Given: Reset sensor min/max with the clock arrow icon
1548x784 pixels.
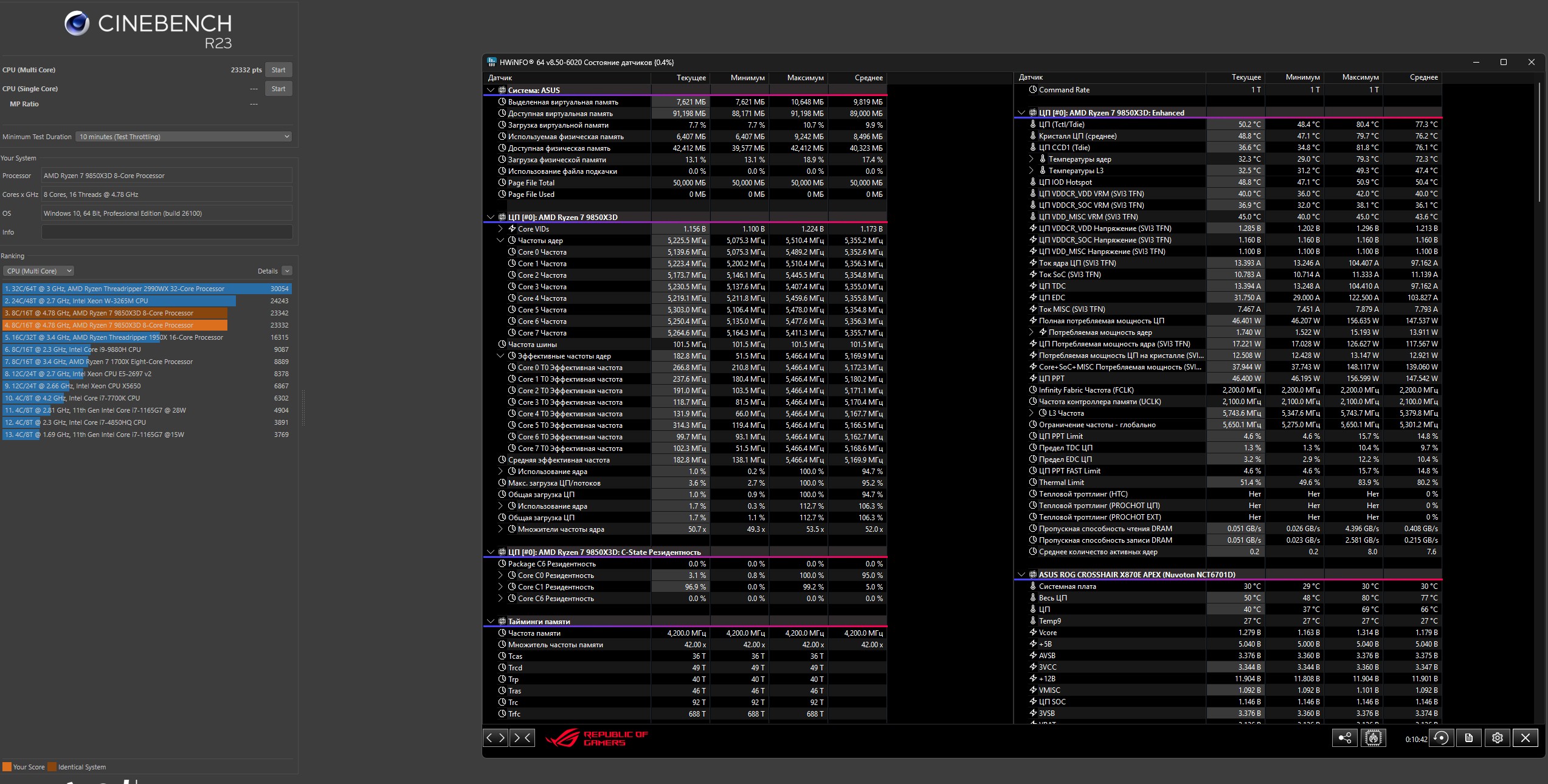Looking at the screenshot, I should click(1441, 738).
